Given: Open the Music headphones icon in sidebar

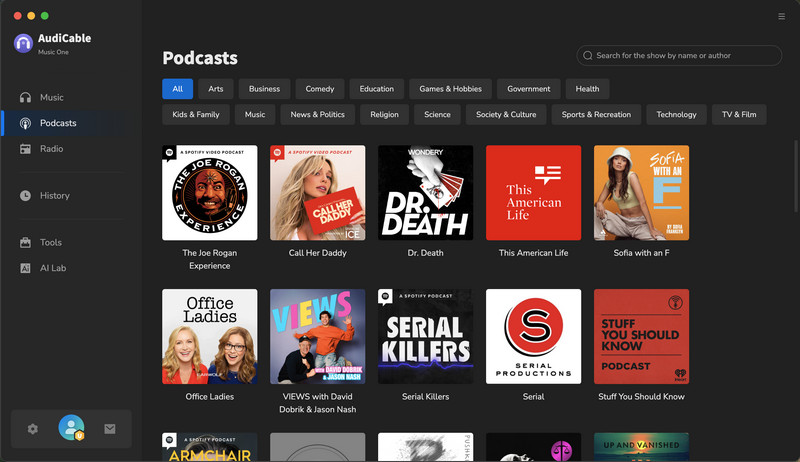Looking at the screenshot, I should 26,97.
